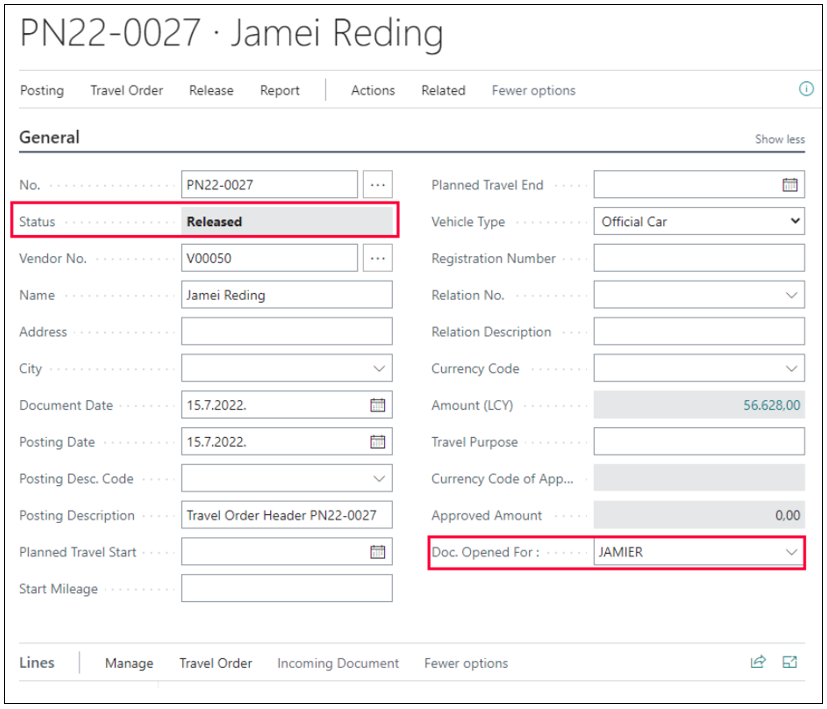Open lookup button beside No. field

coord(378,185)
